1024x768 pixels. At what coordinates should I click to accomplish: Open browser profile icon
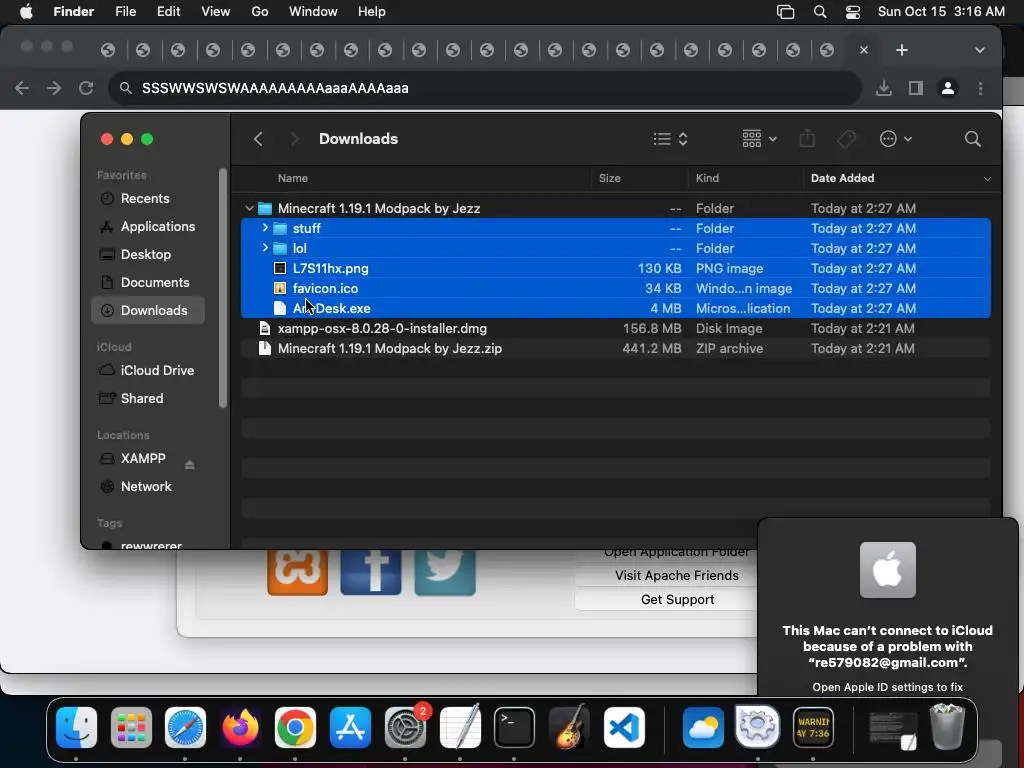coord(948,88)
